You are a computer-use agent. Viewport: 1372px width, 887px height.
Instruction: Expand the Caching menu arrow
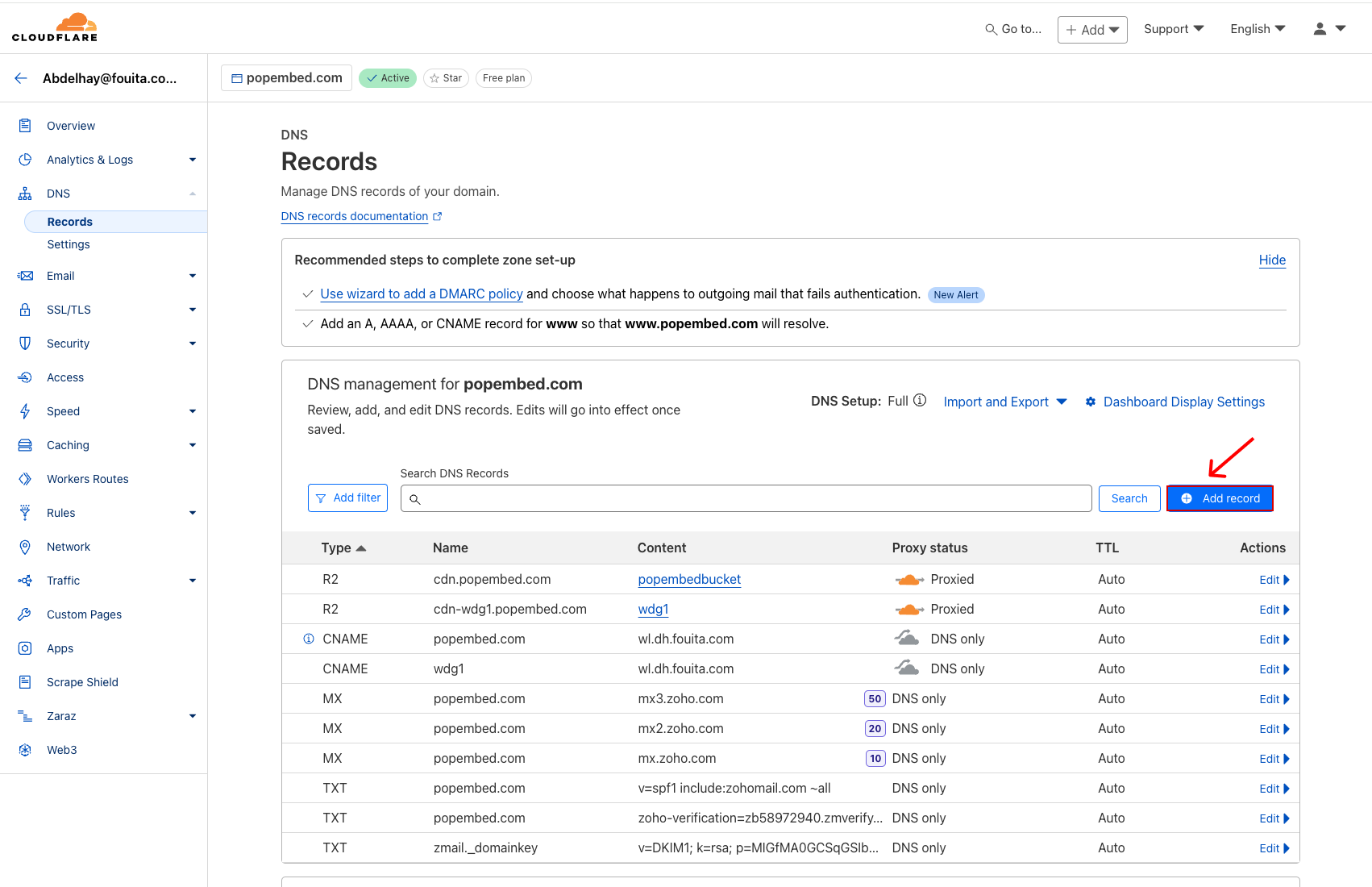193,445
